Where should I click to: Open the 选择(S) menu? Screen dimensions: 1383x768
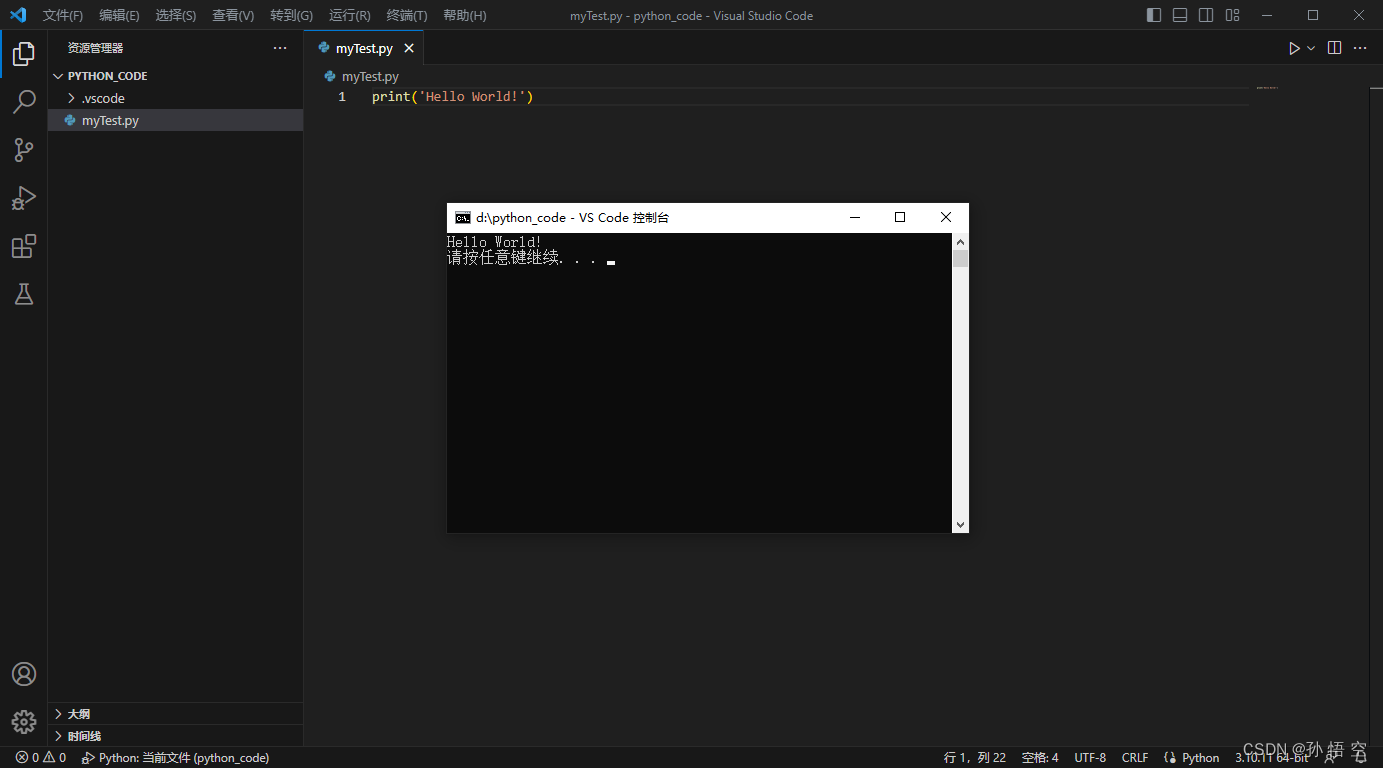point(176,15)
